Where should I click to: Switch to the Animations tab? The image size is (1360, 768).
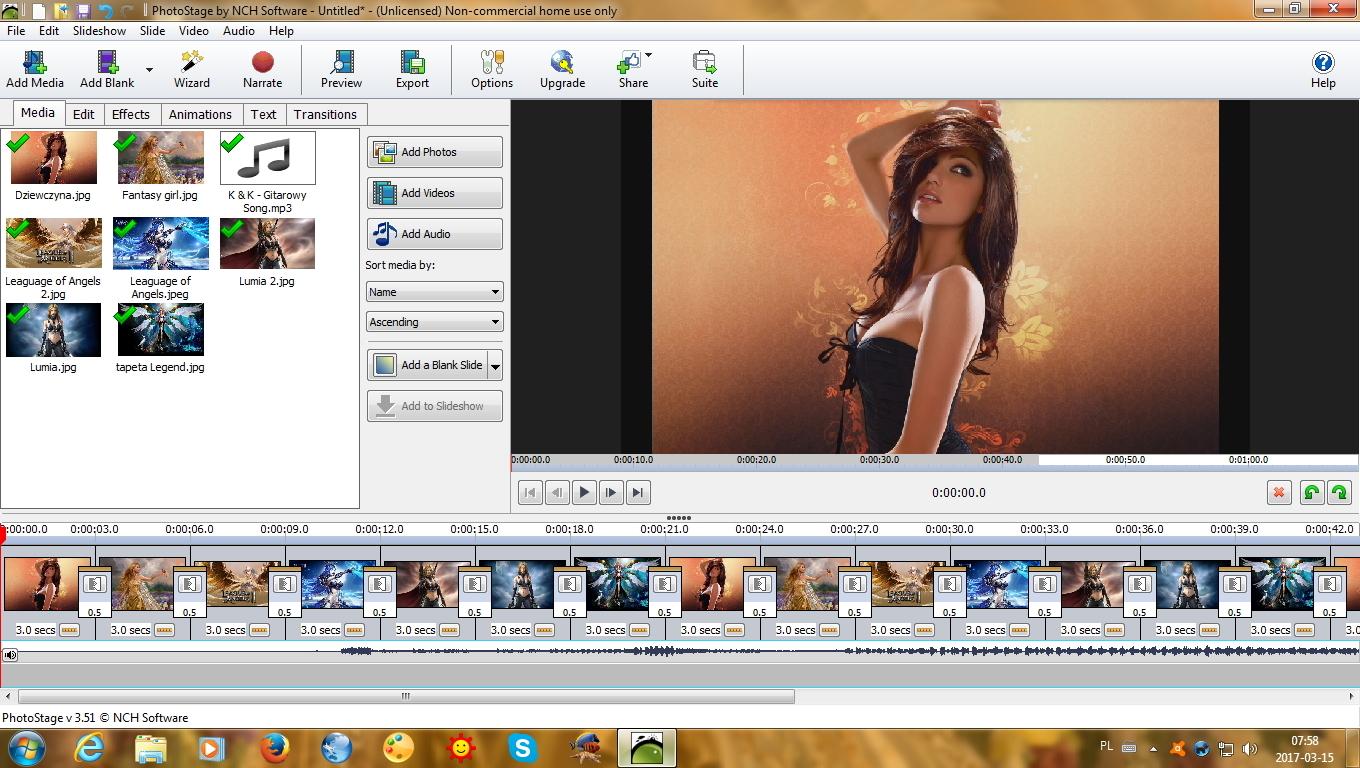click(200, 114)
